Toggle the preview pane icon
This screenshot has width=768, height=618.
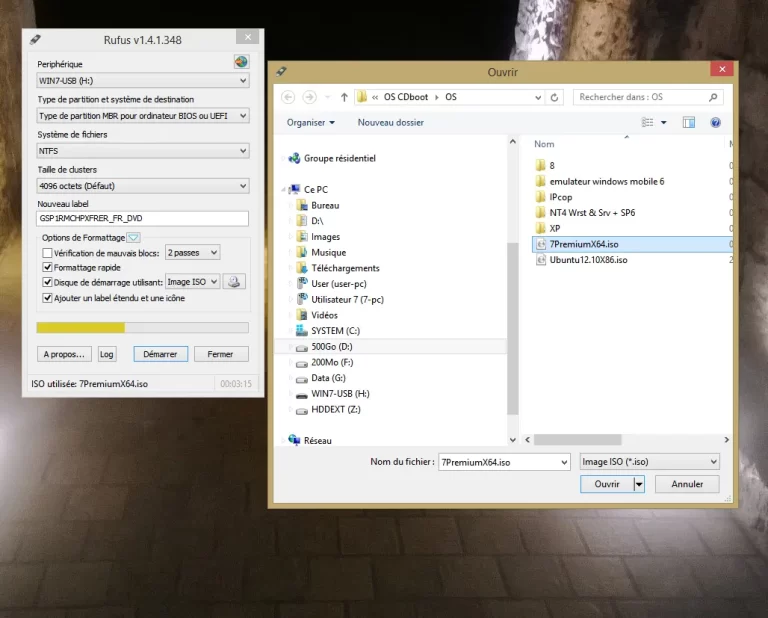pos(689,122)
